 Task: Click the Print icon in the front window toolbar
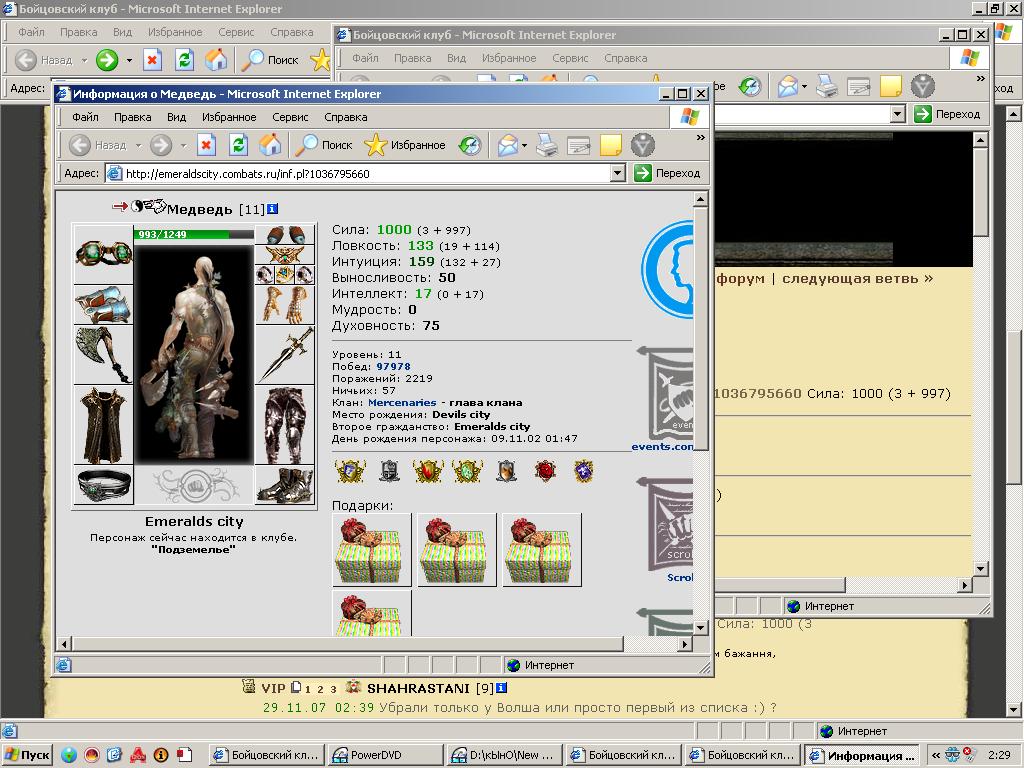coord(547,145)
